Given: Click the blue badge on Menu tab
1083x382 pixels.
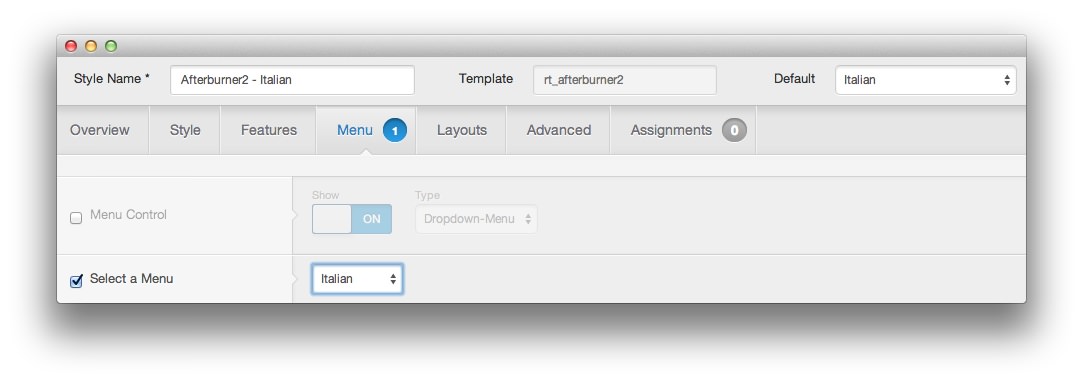Looking at the screenshot, I should [x=394, y=130].
